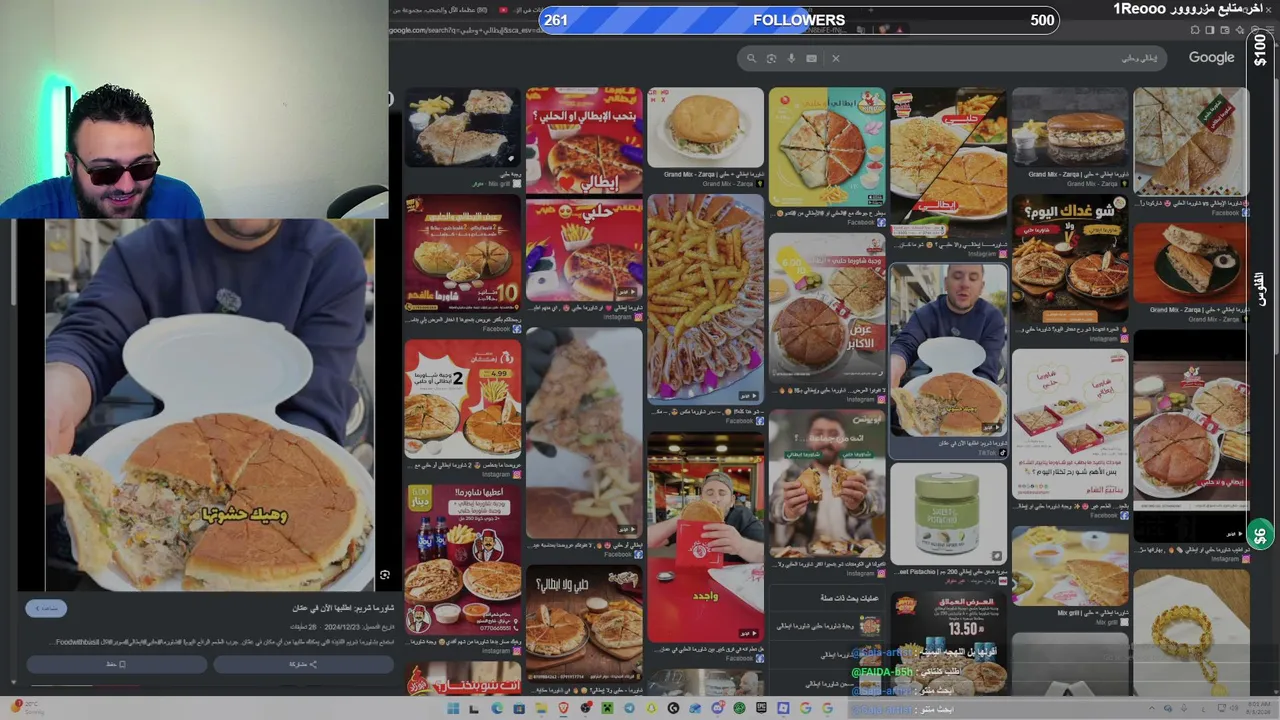Open the man eating in red restaurant image result
The width and height of the screenshot is (1280, 720).
(705, 535)
